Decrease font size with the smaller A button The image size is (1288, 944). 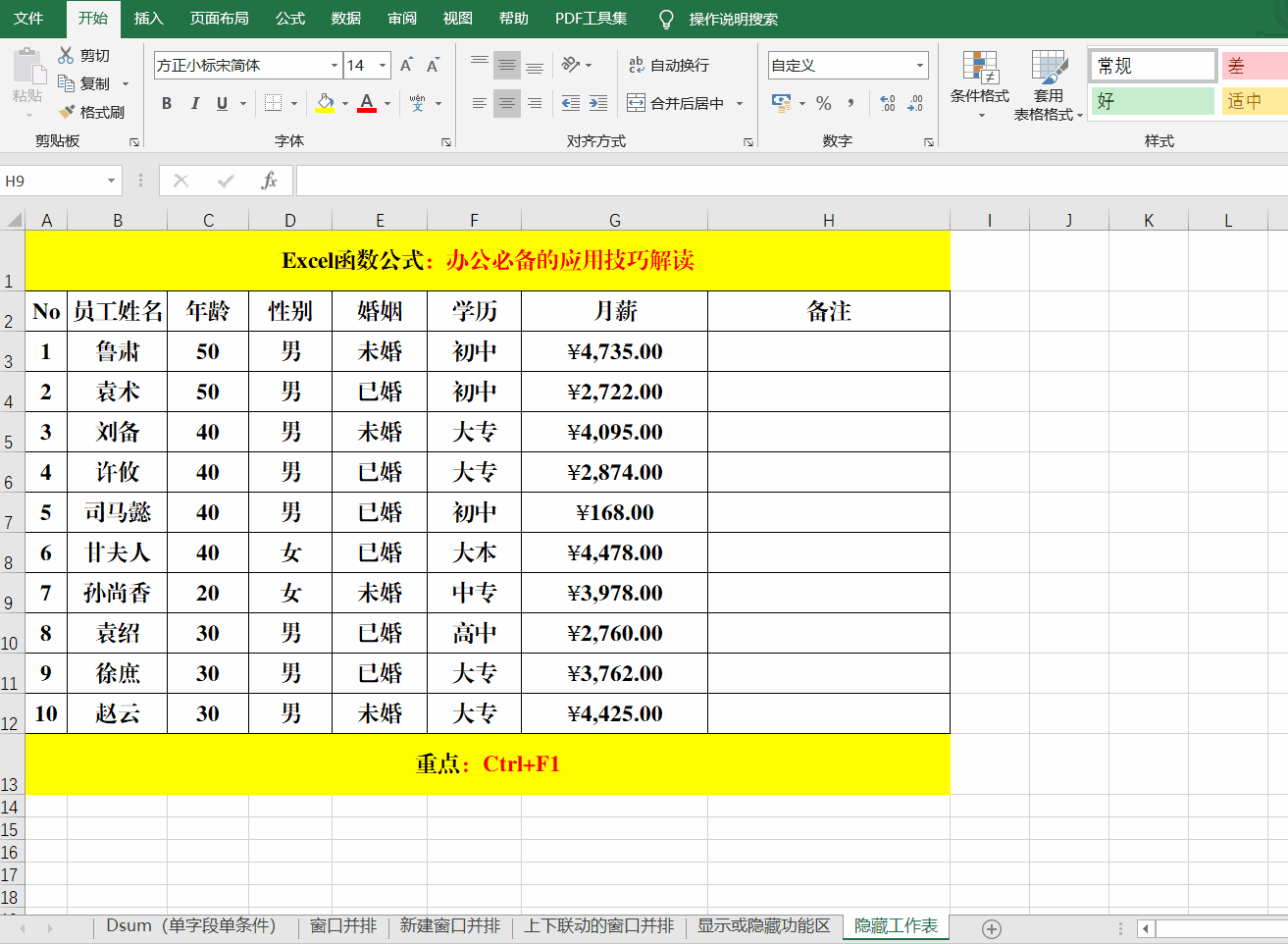433,65
